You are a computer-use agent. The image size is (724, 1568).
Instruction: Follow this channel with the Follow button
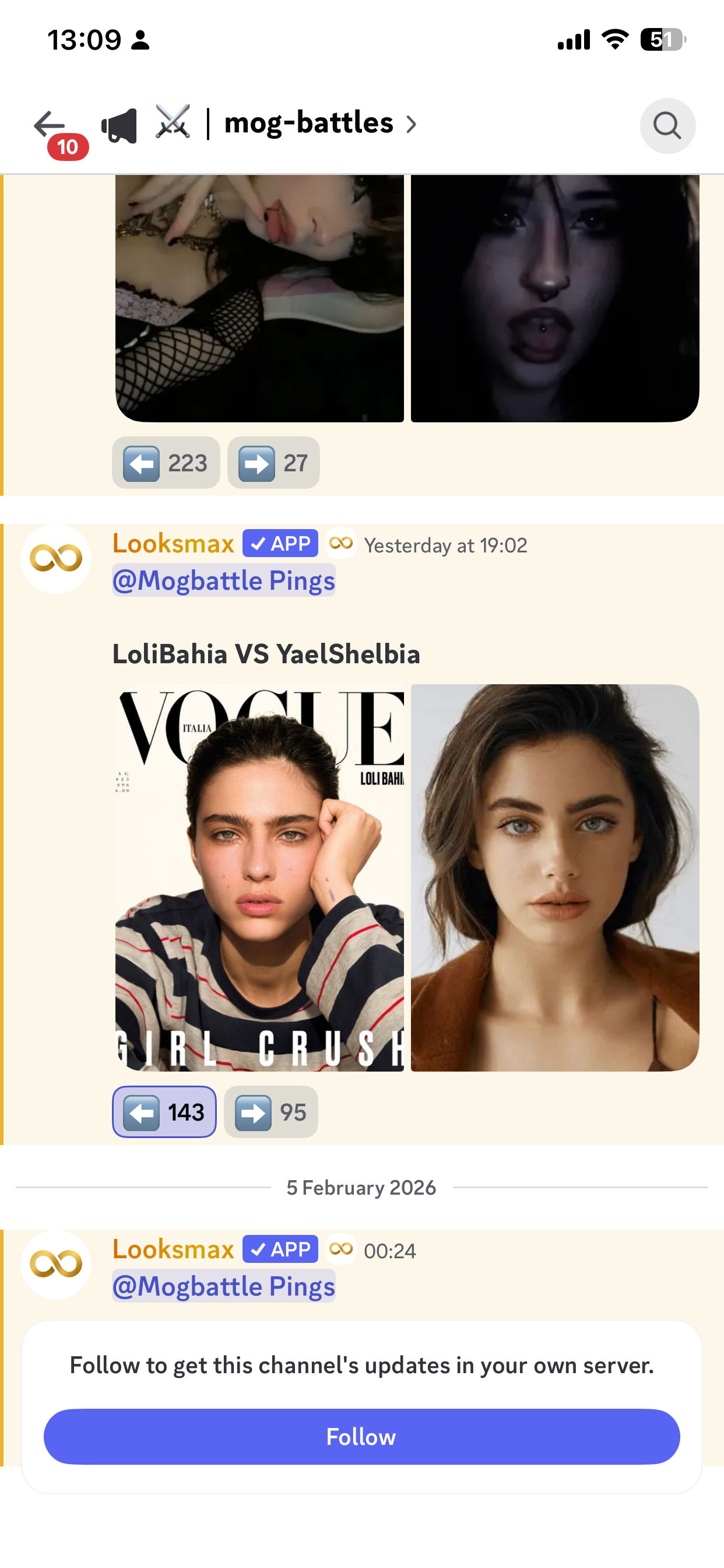point(361,1437)
